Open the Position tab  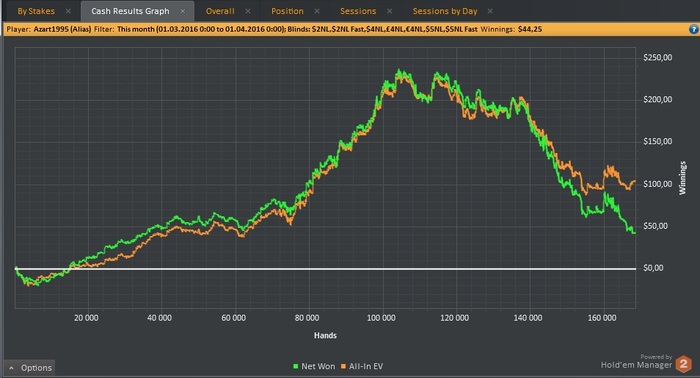tap(288, 11)
